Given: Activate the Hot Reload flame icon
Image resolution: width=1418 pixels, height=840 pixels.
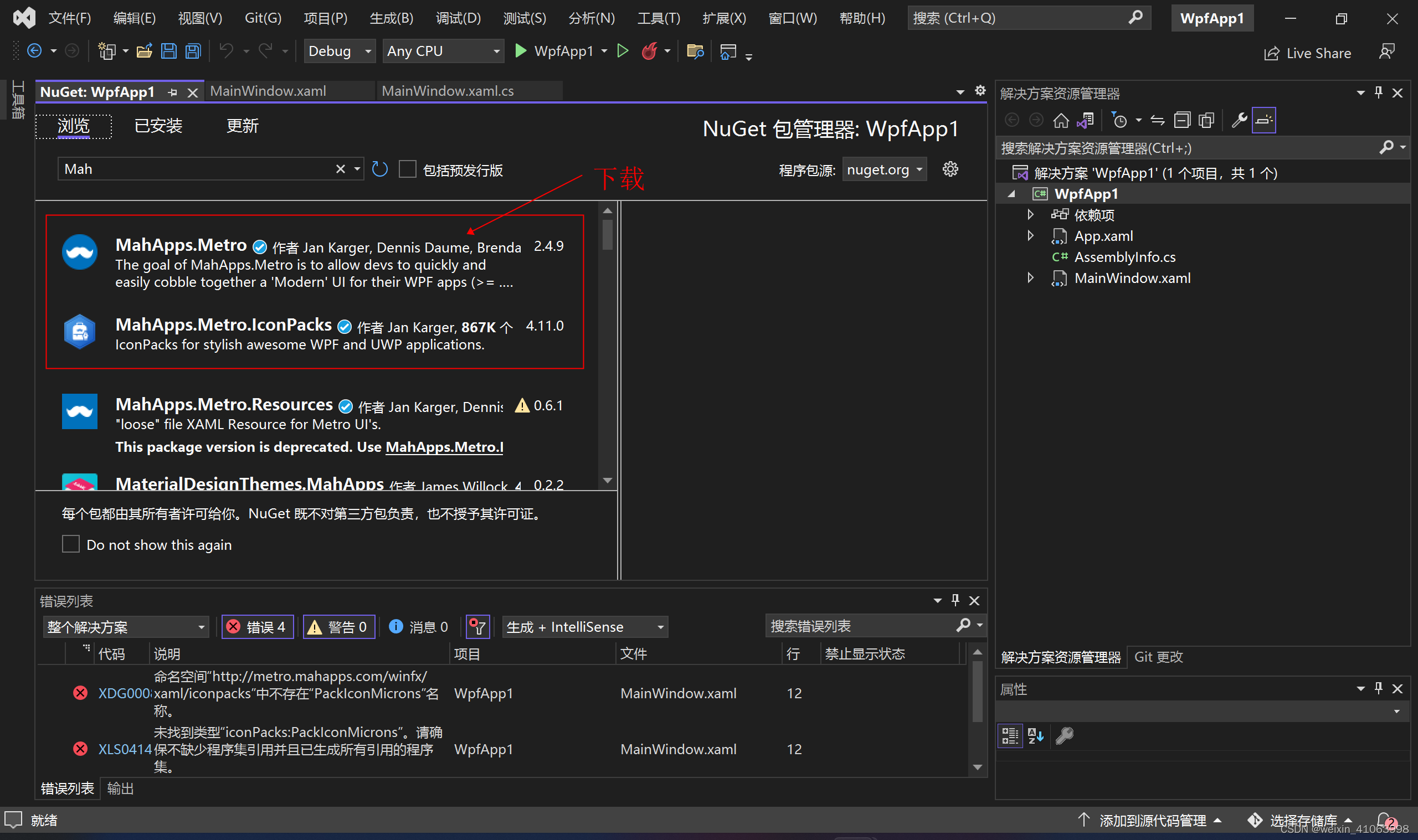Looking at the screenshot, I should (650, 50).
